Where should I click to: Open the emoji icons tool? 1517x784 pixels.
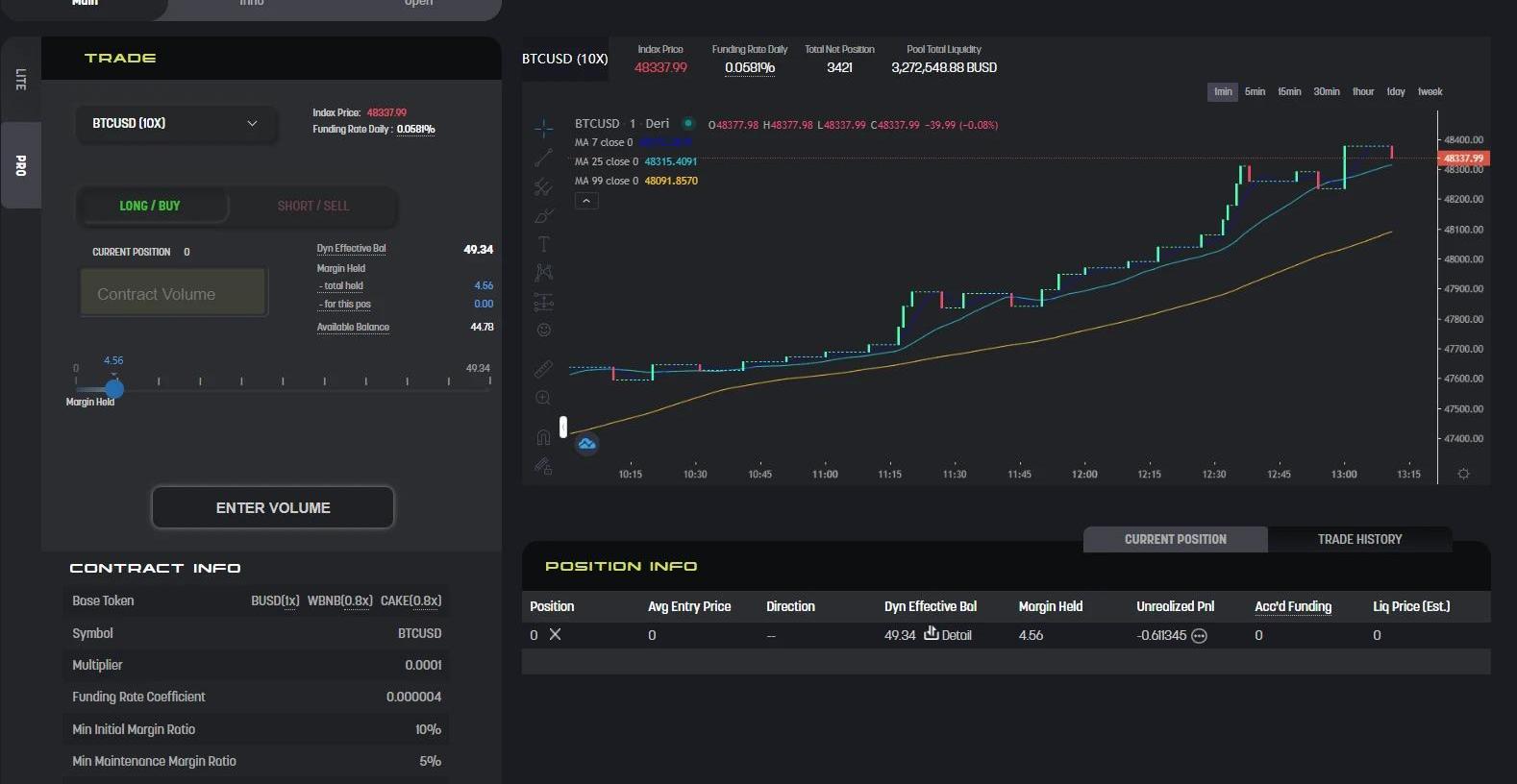coord(543,330)
